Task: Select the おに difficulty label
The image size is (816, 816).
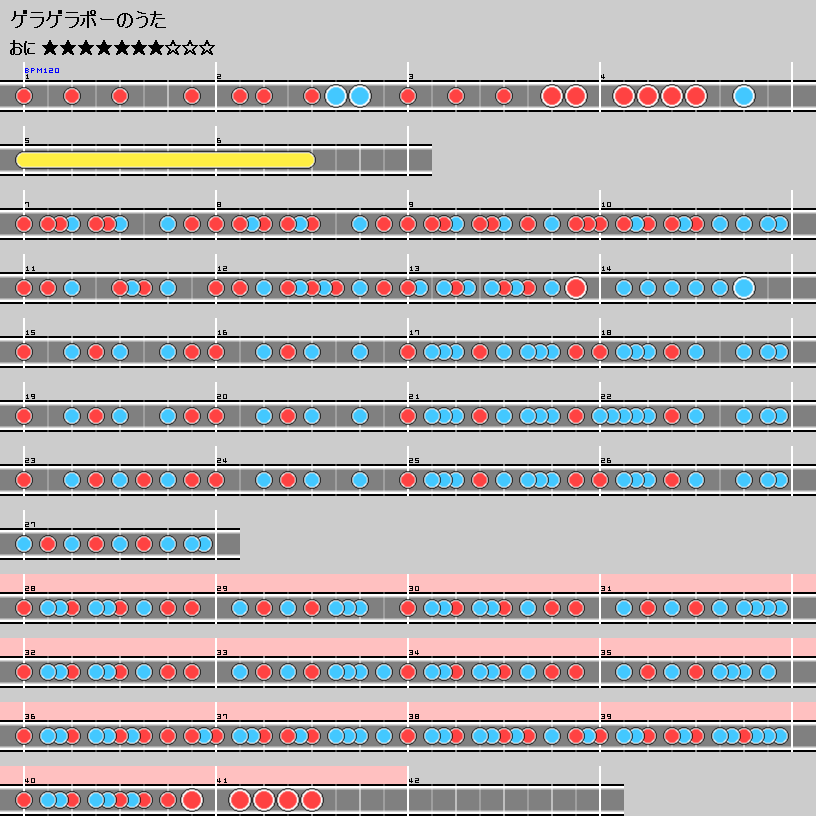Action: coord(22,48)
